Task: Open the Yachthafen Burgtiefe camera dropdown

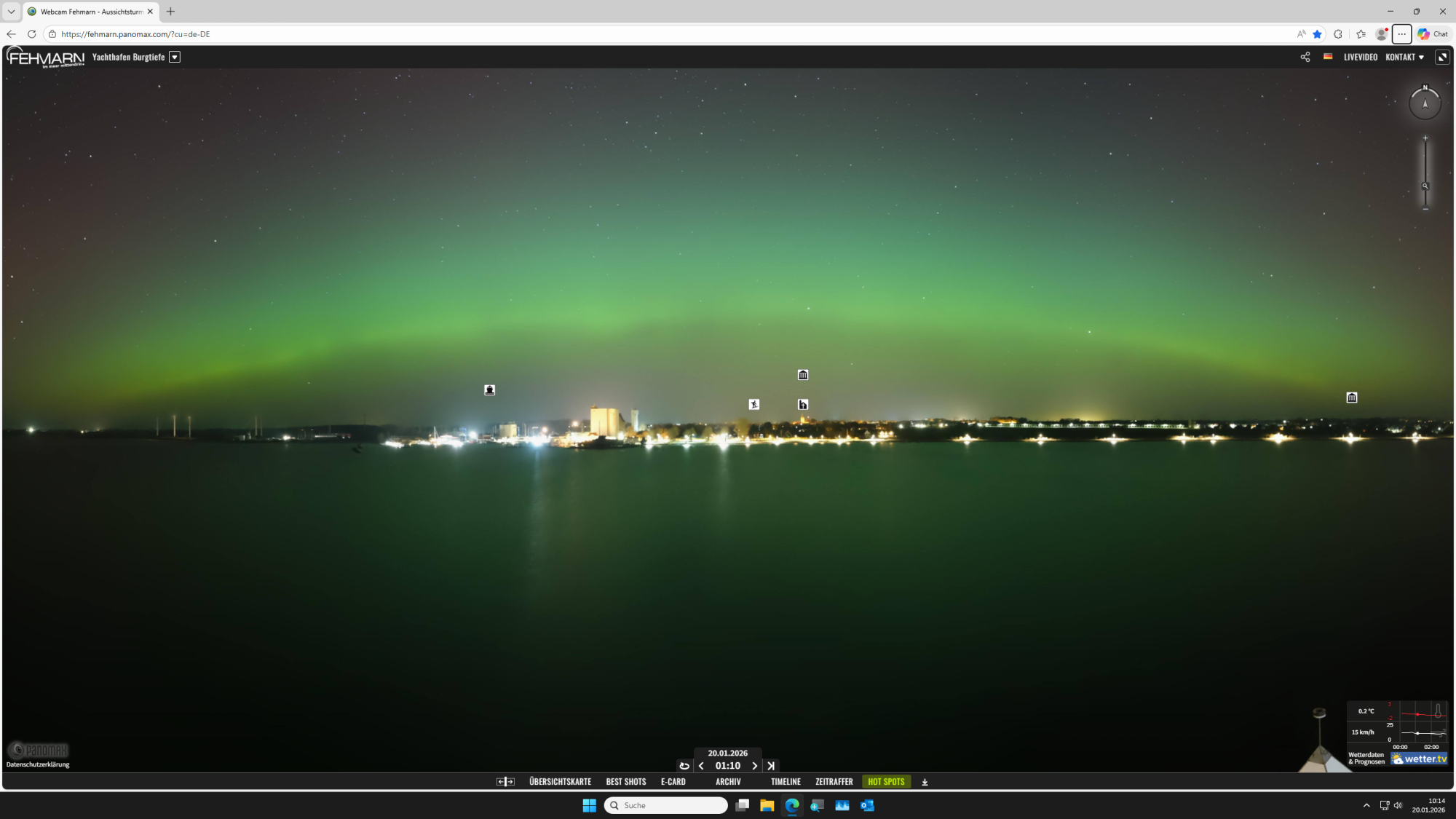Action: (175, 57)
